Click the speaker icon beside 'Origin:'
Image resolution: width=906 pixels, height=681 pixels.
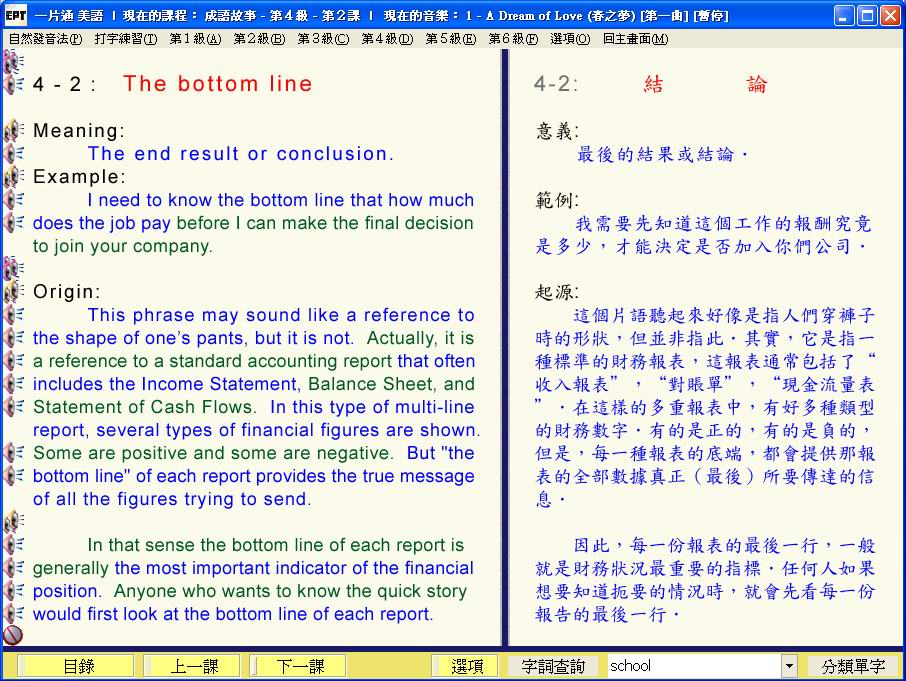[x=13, y=292]
